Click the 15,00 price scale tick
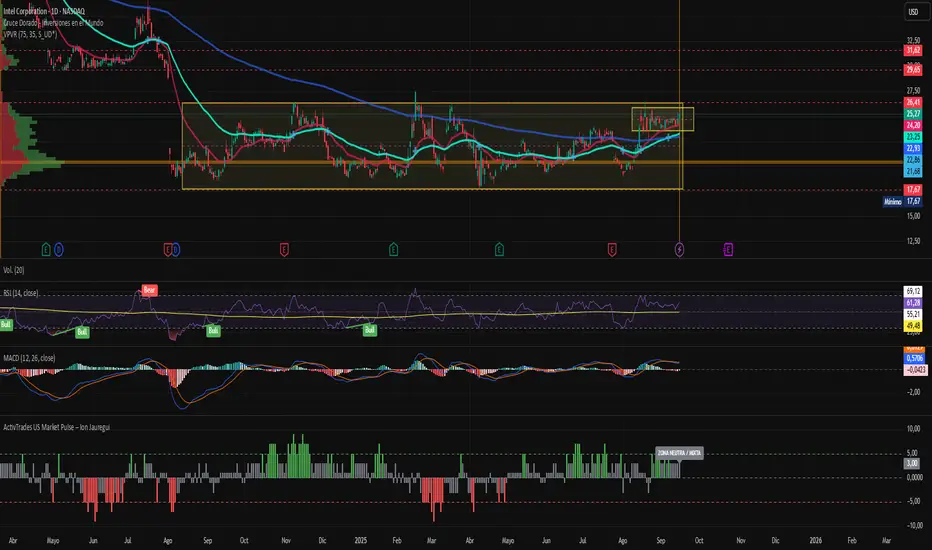The height and width of the screenshot is (550, 932). point(913,216)
